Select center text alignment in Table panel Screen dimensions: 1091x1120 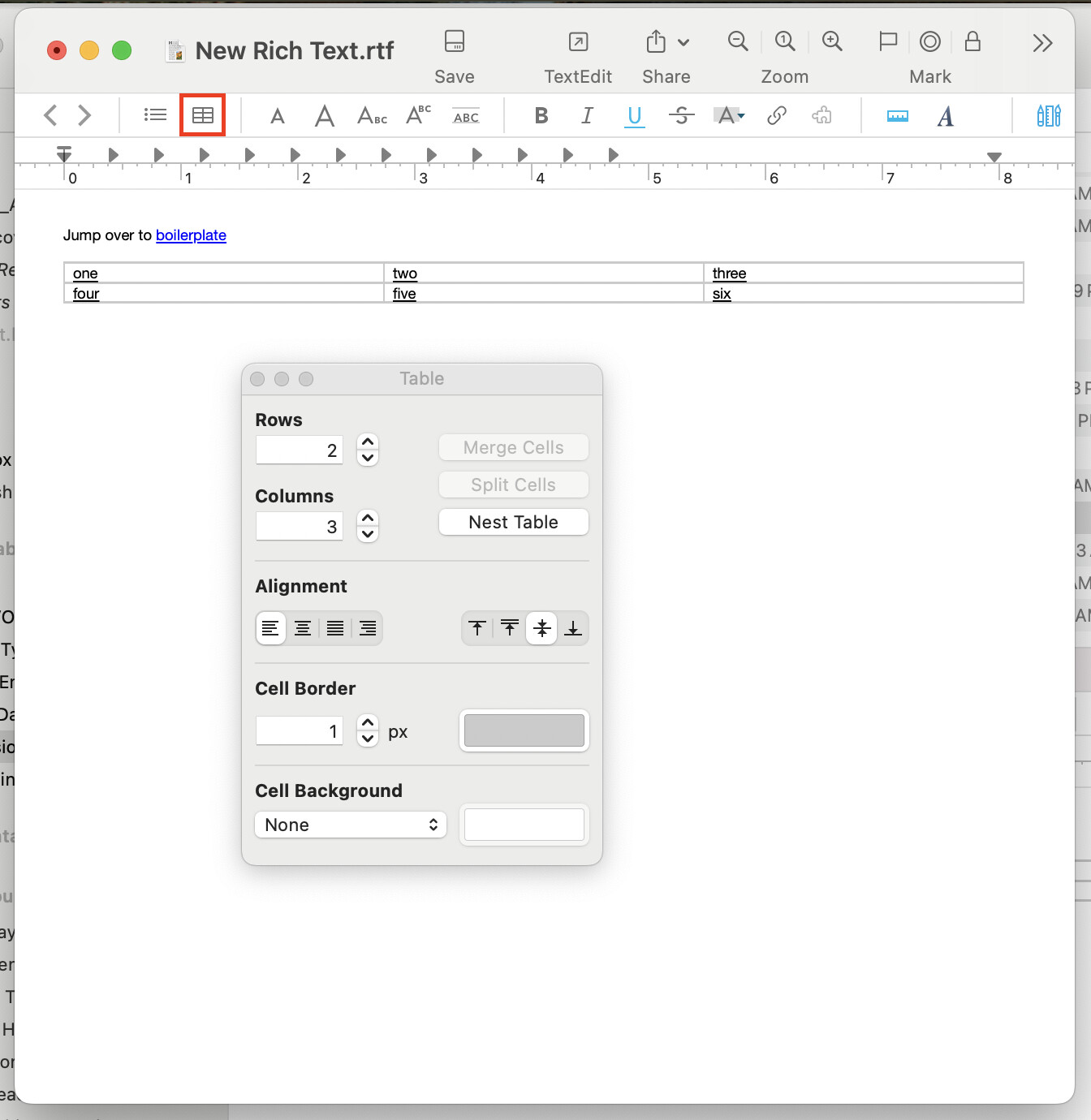click(303, 628)
